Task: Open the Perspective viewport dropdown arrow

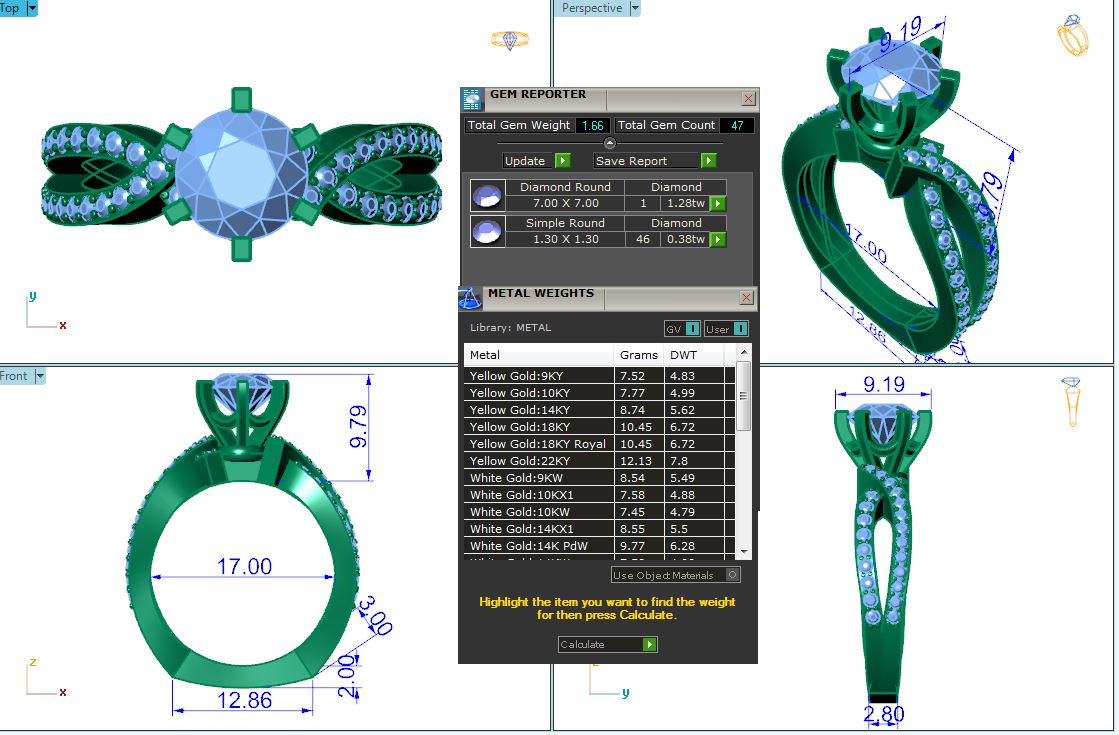Action: click(x=634, y=8)
